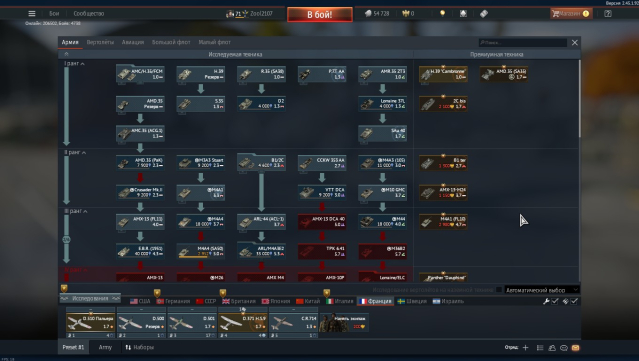
Task: Switch to the Авиация tab
Action: [x=133, y=42]
